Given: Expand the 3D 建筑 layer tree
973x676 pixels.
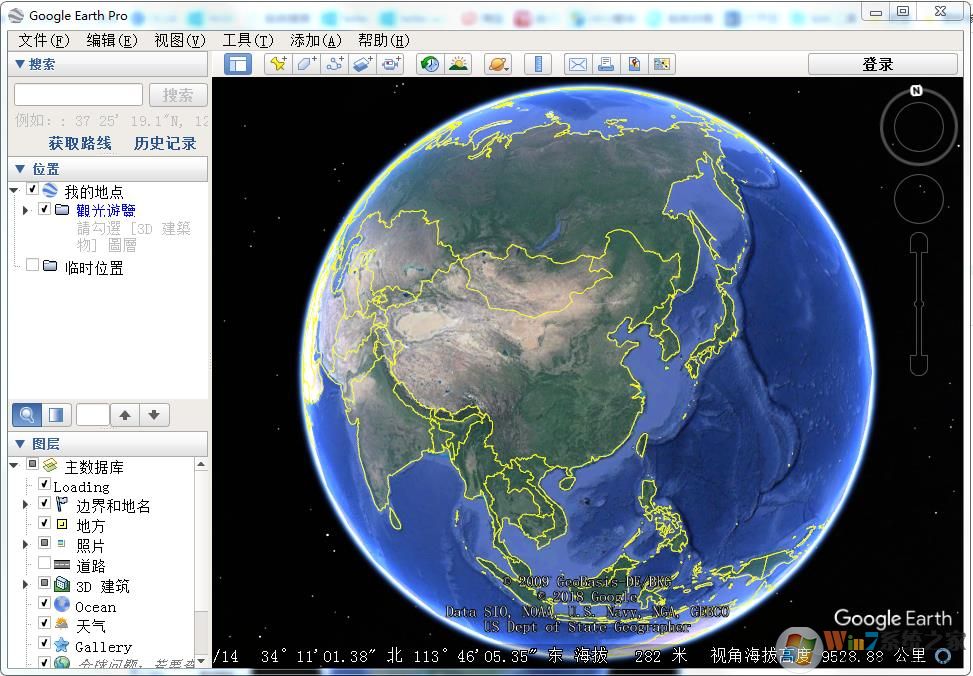Looking at the screenshot, I should pyautogui.click(x=24, y=584).
